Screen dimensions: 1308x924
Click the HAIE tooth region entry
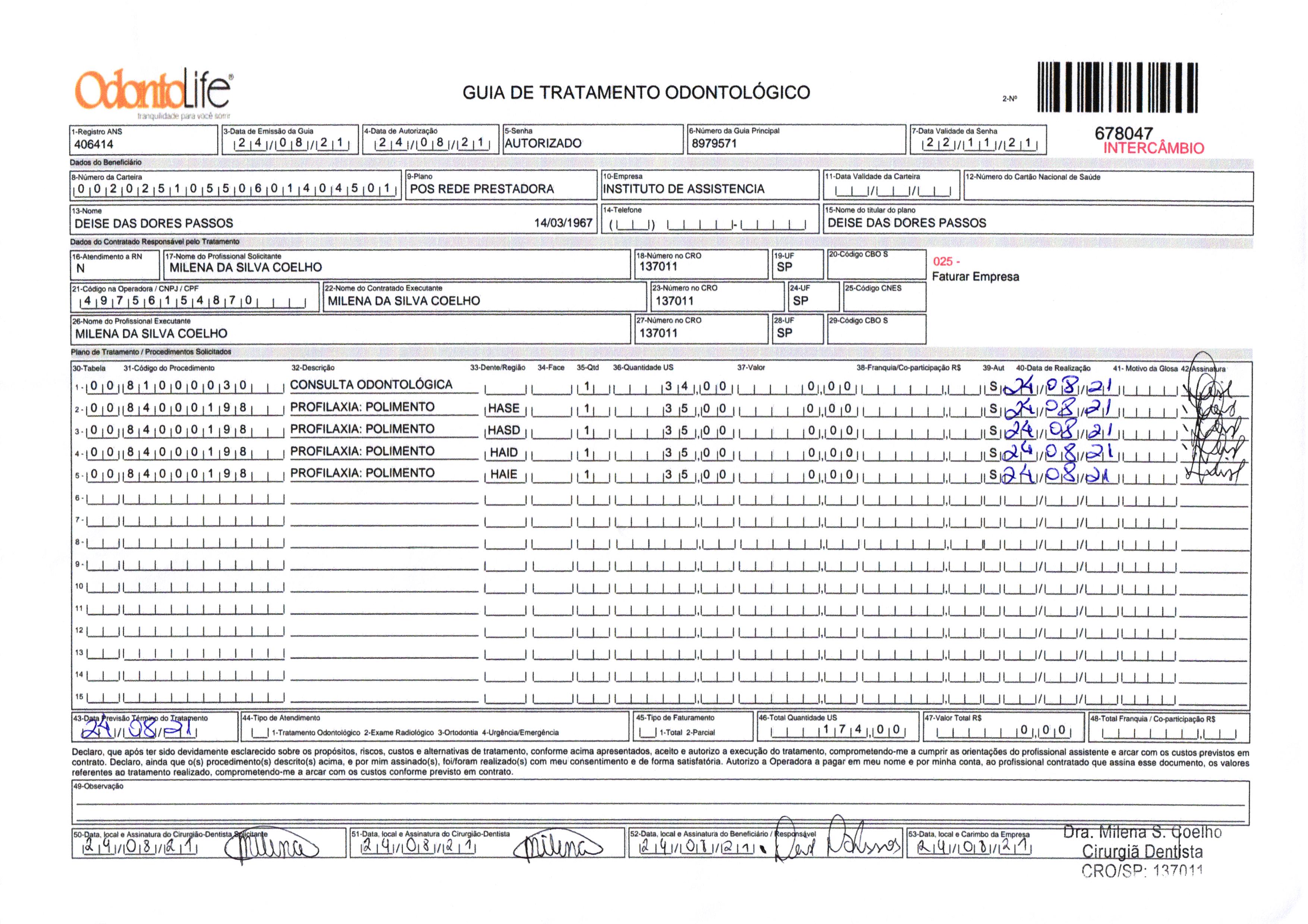(504, 474)
